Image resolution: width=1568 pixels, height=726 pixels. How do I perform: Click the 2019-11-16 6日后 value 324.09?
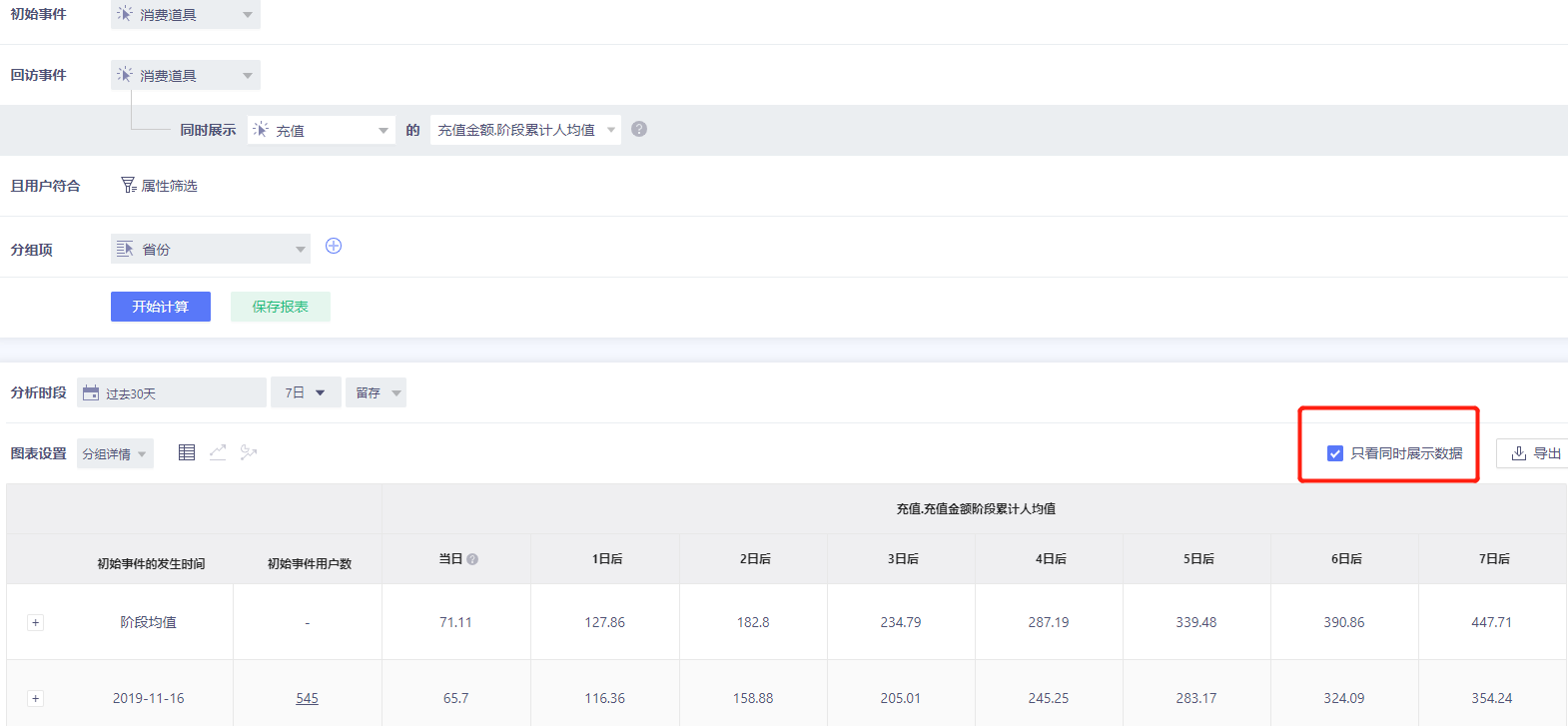1343,698
